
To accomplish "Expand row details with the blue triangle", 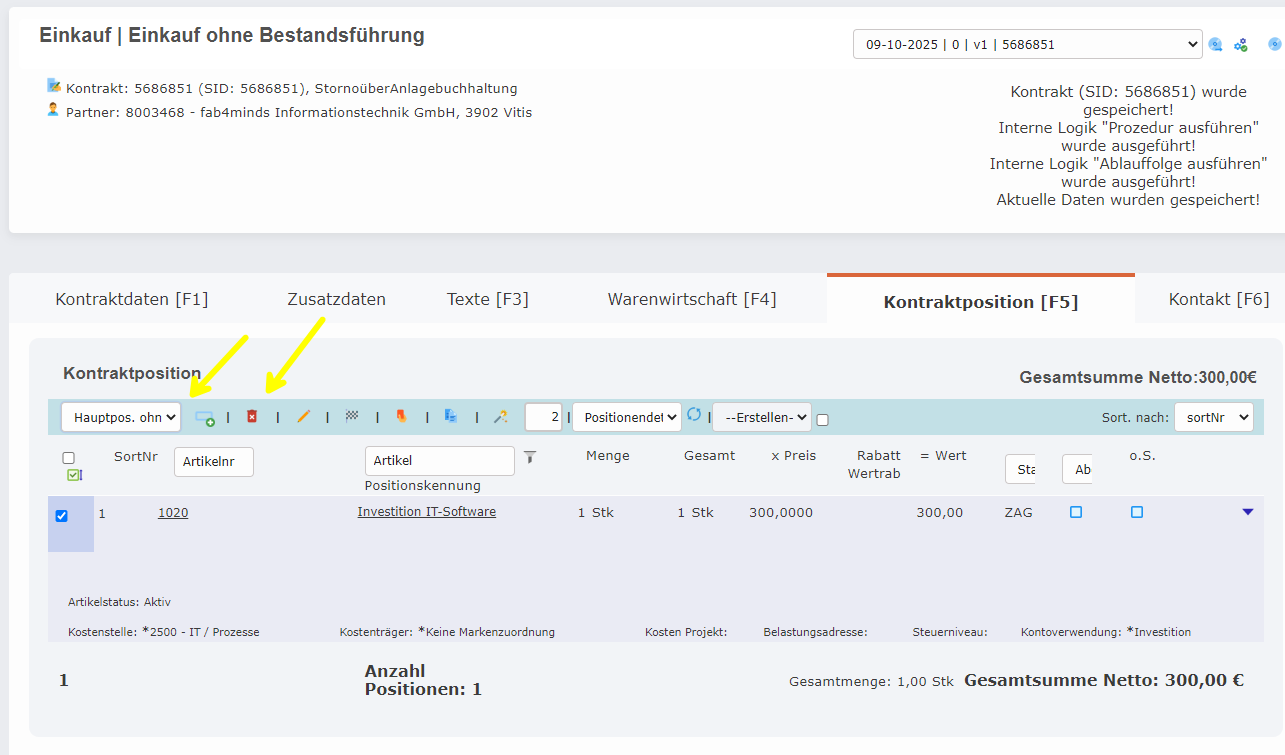I will (1247, 512).
